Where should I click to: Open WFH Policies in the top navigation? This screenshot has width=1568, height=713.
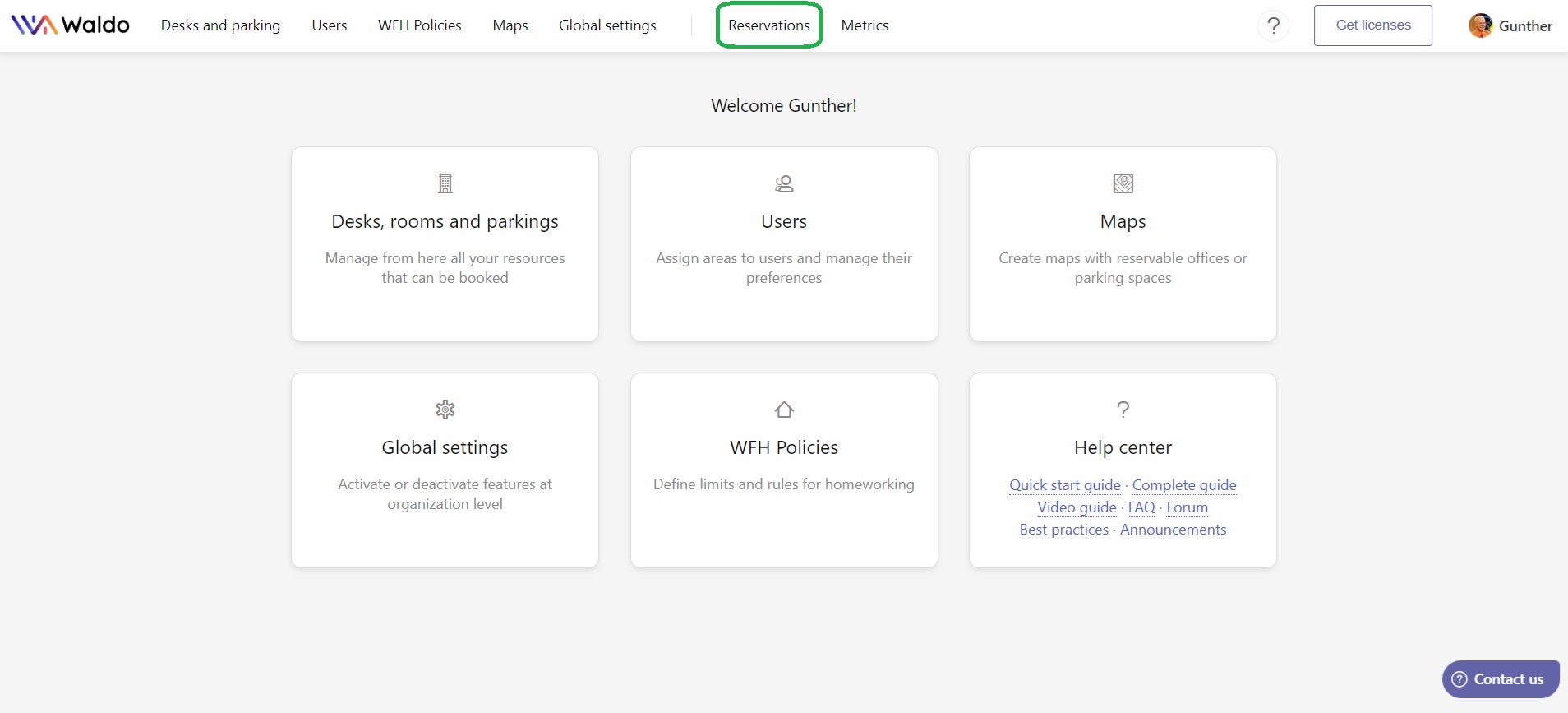[x=420, y=25]
